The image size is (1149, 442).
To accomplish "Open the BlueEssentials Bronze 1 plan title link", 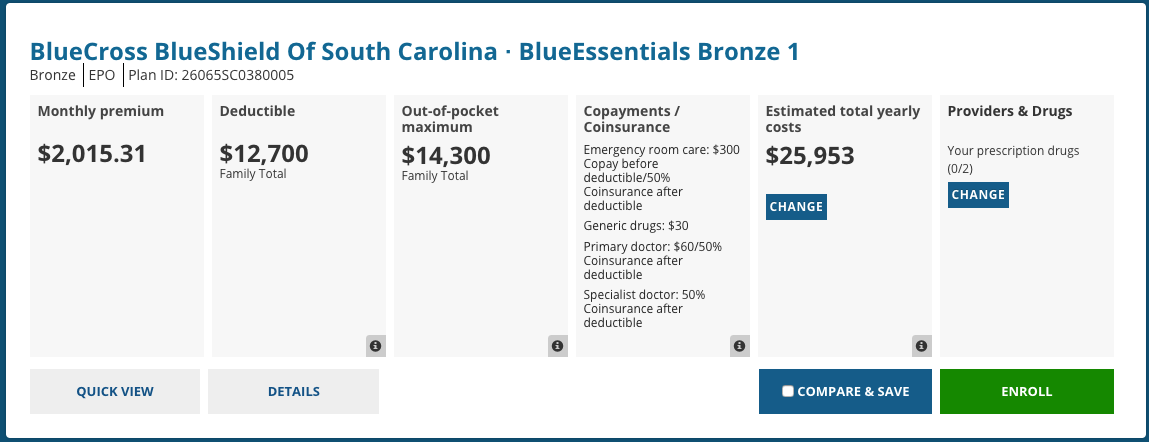I will [x=415, y=52].
